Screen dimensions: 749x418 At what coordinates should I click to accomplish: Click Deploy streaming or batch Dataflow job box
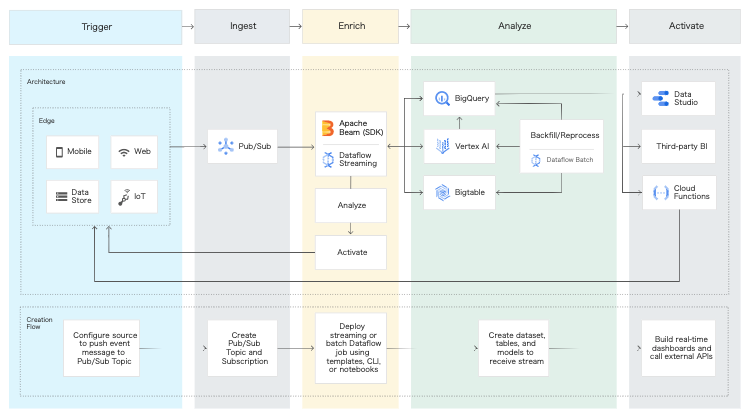(x=351, y=348)
